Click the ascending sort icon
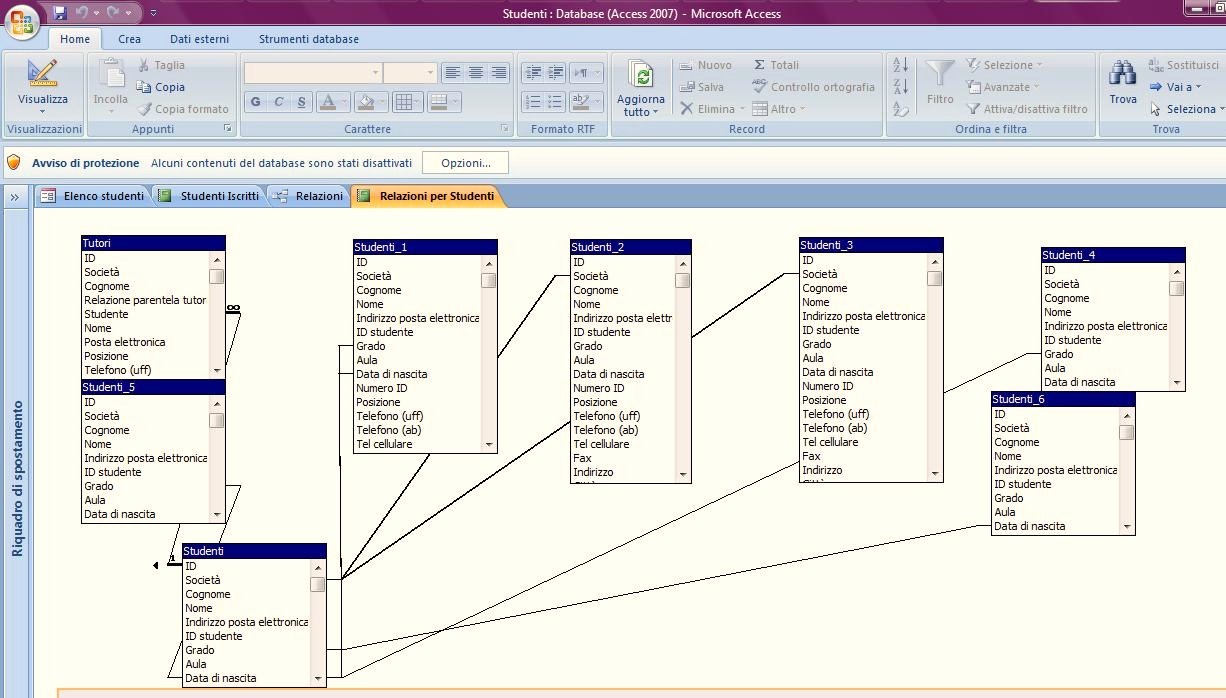 [x=899, y=64]
